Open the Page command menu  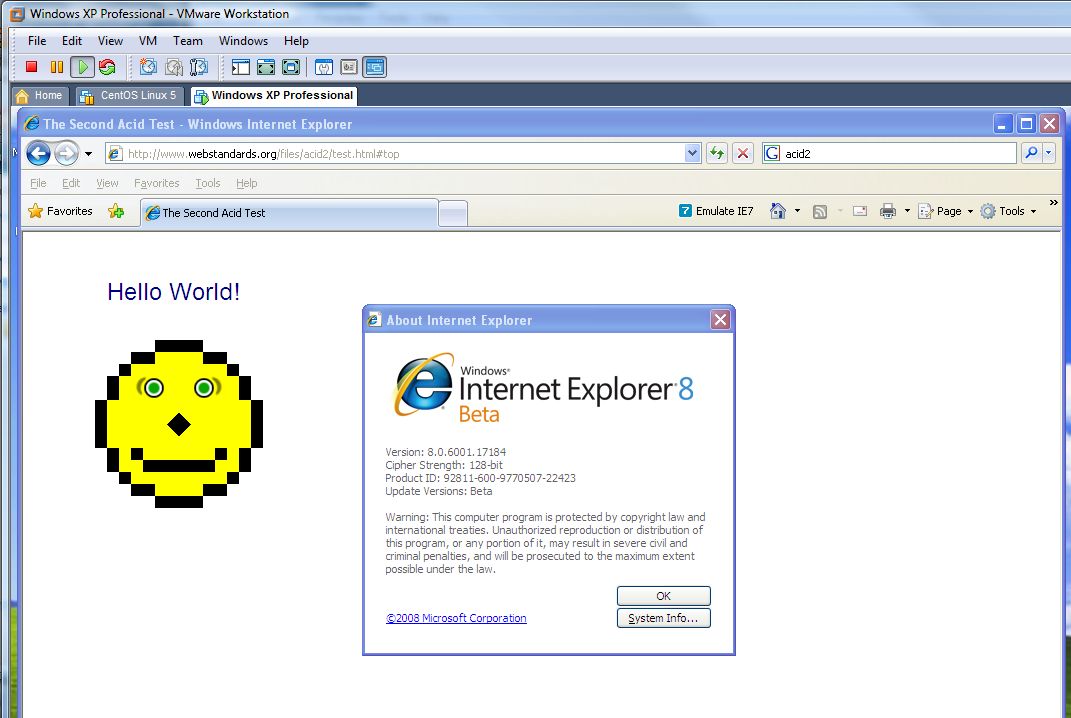point(946,211)
